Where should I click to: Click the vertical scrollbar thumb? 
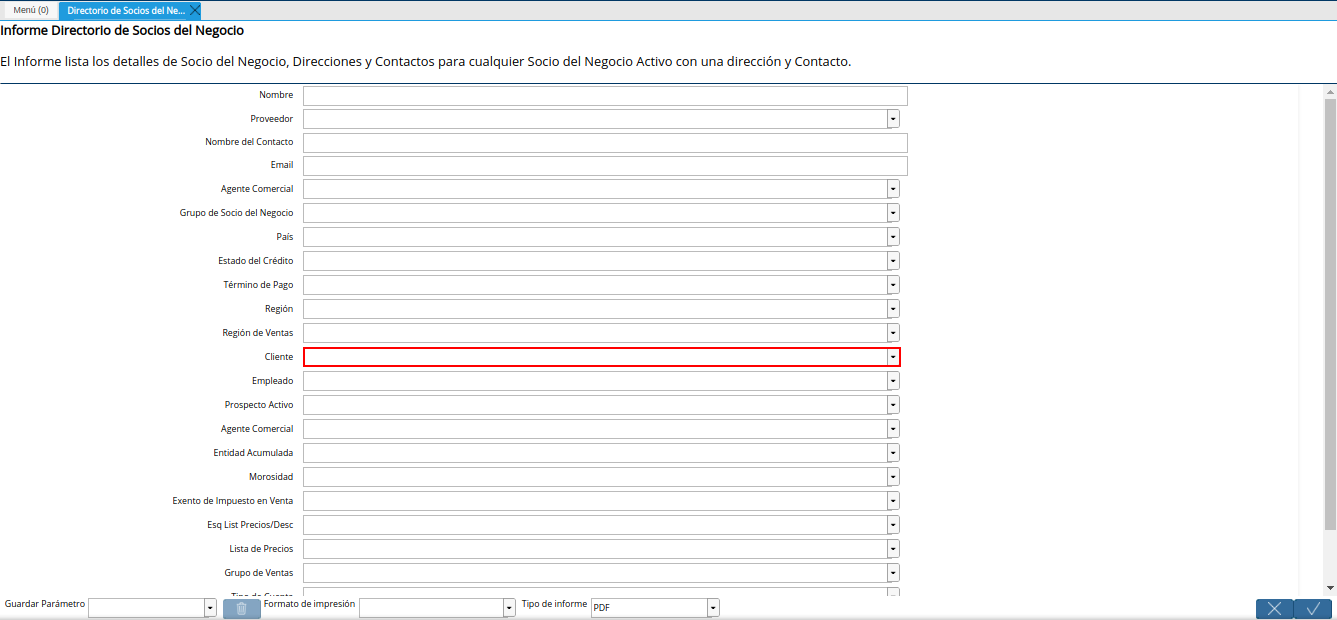[1330, 314]
